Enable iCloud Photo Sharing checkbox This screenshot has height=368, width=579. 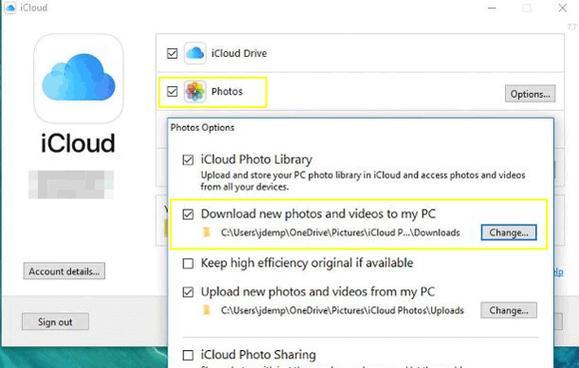click(188, 355)
